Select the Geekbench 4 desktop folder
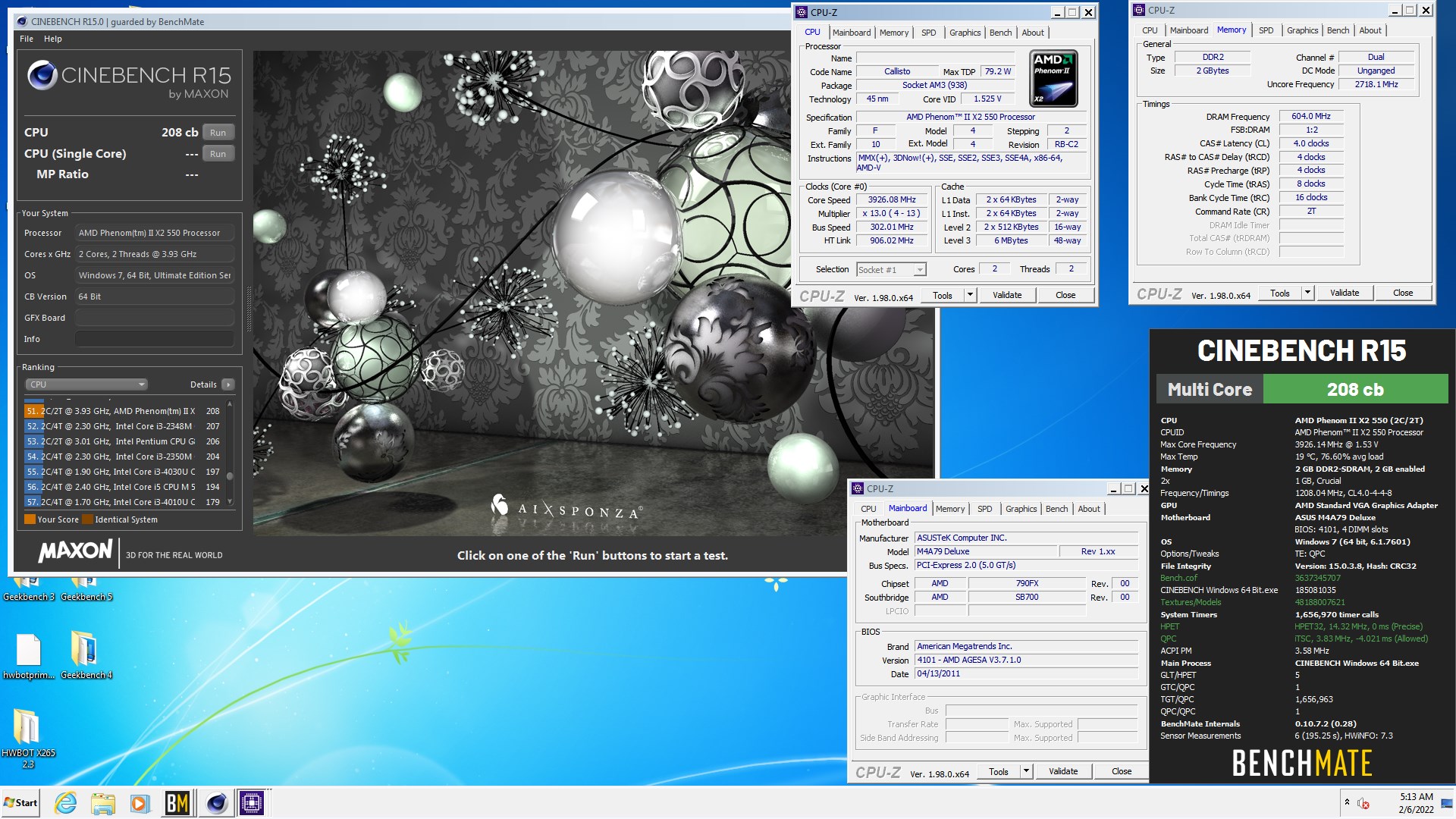Screen dimensions: 1456x819 (x=86, y=656)
